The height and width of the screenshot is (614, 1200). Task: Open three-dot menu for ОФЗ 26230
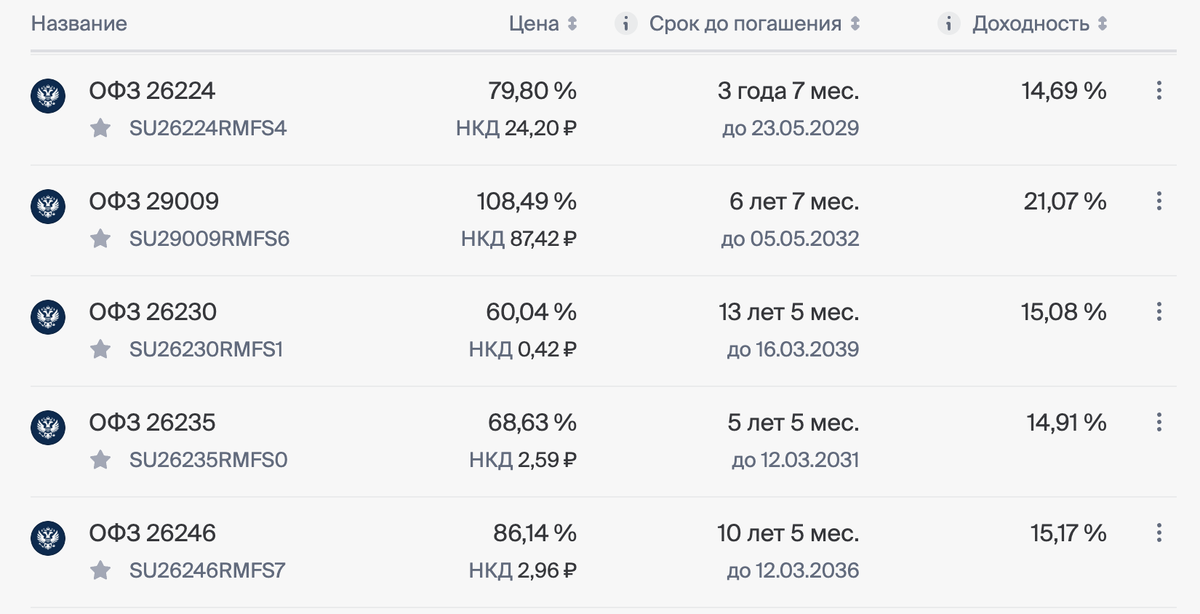coord(1159,312)
